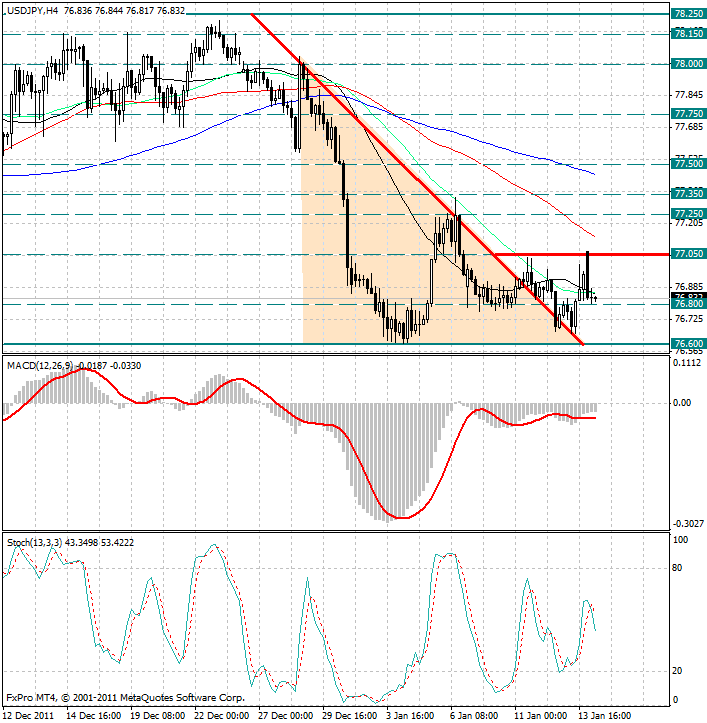Click the MACD(12,26,9) indicator label
The height and width of the screenshot is (723, 707).
pos(39,366)
